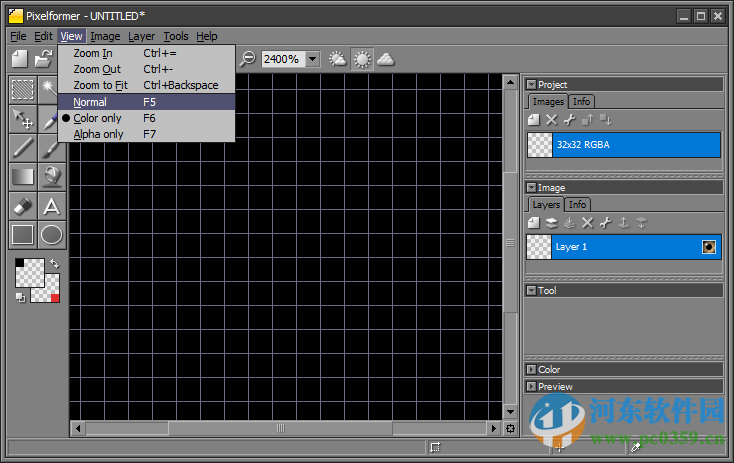Pick the Ellipse shape tool
Image resolution: width=734 pixels, height=463 pixels.
click(x=51, y=235)
